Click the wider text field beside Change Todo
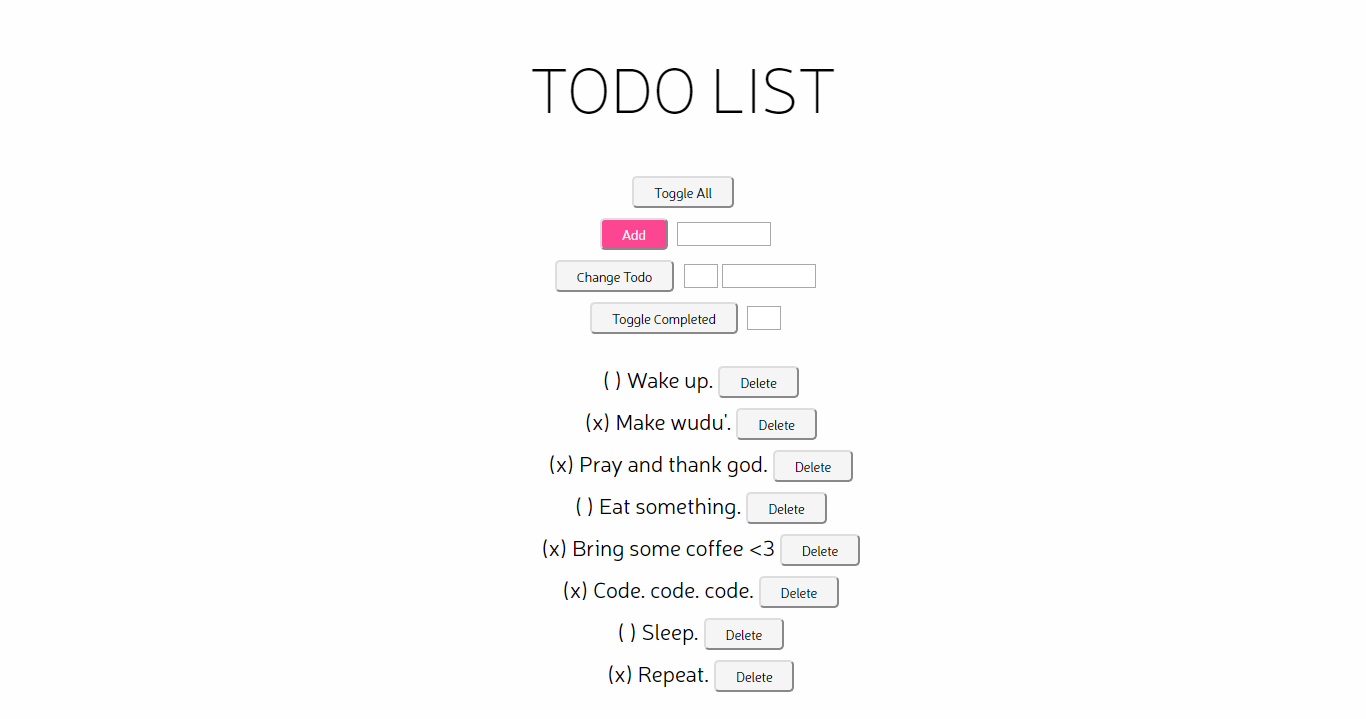 (768, 276)
